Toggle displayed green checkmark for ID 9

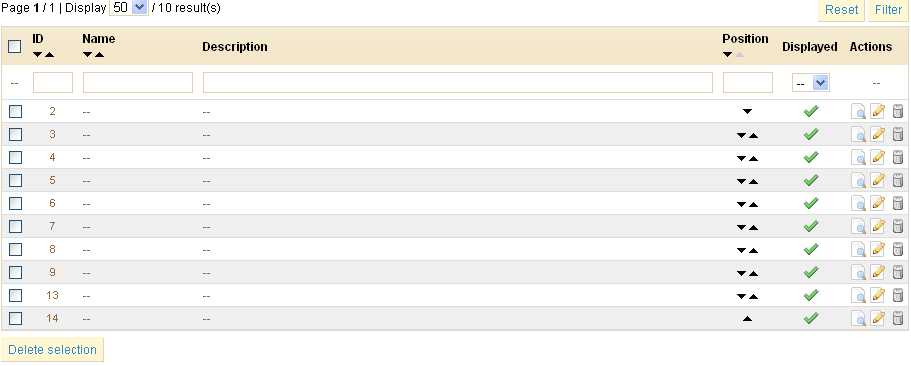click(810, 272)
